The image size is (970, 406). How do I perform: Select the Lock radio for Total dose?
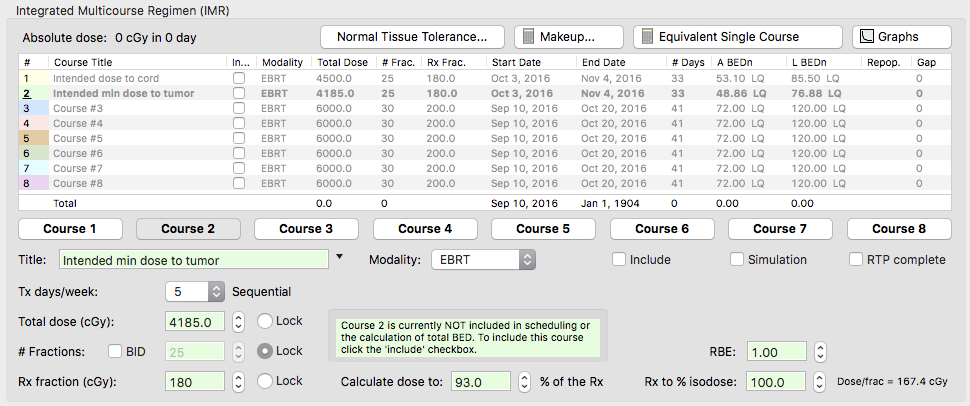265,322
